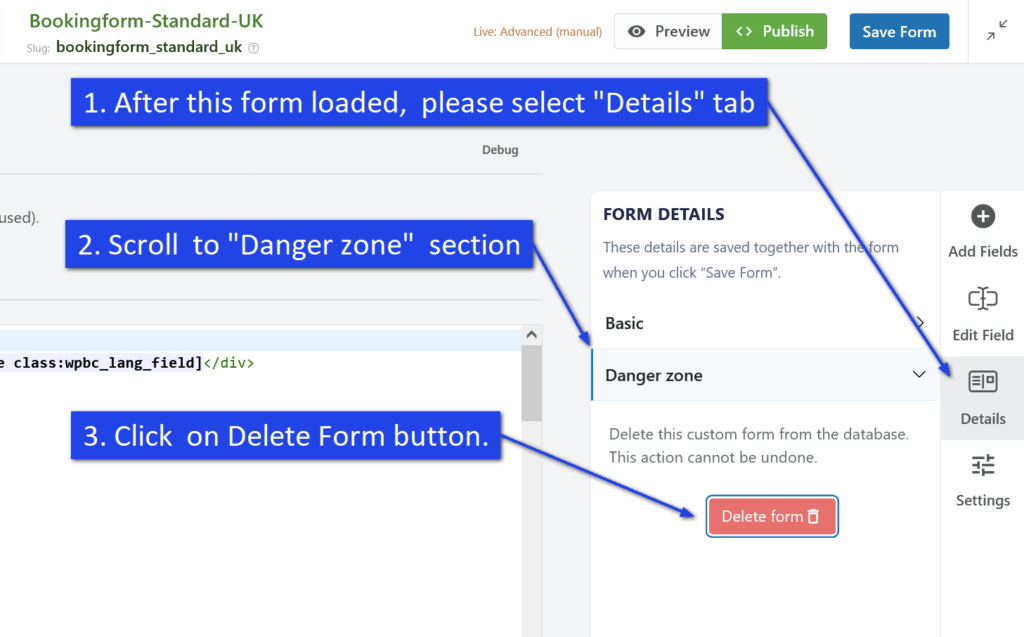Select the Bookingform-Standard-UK title
1024x637 pixels.
(145, 20)
